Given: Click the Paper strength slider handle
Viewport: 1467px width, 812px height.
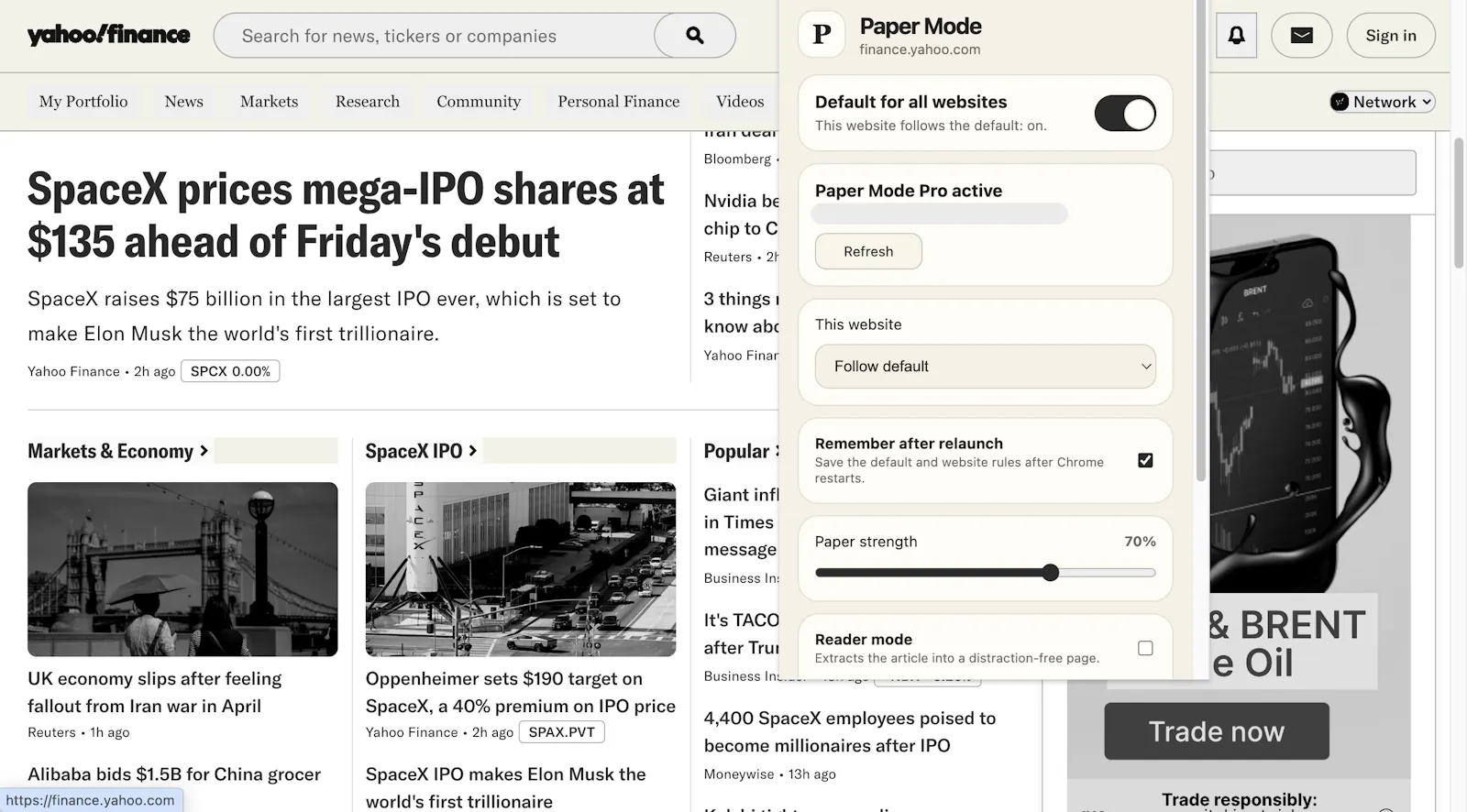Looking at the screenshot, I should pos(1051,573).
